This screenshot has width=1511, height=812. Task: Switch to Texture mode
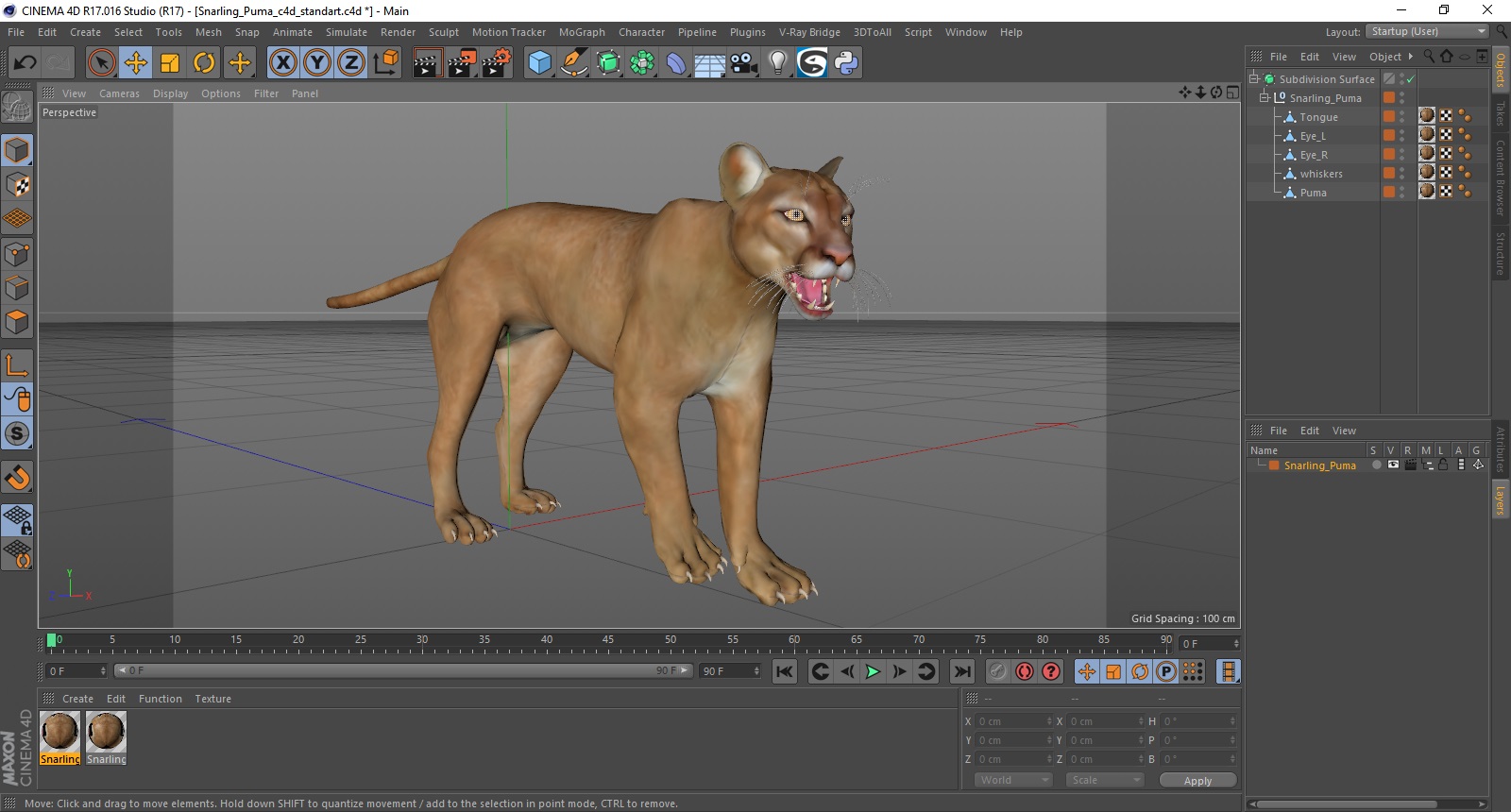click(x=17, y=184)
